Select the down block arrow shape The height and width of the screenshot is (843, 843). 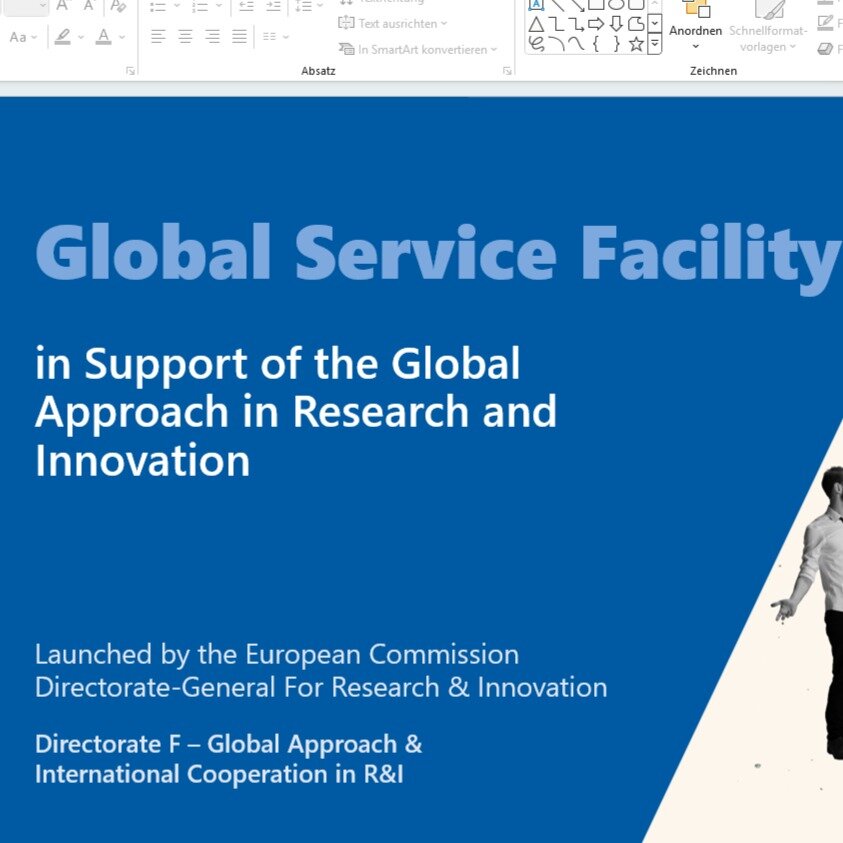616,24
